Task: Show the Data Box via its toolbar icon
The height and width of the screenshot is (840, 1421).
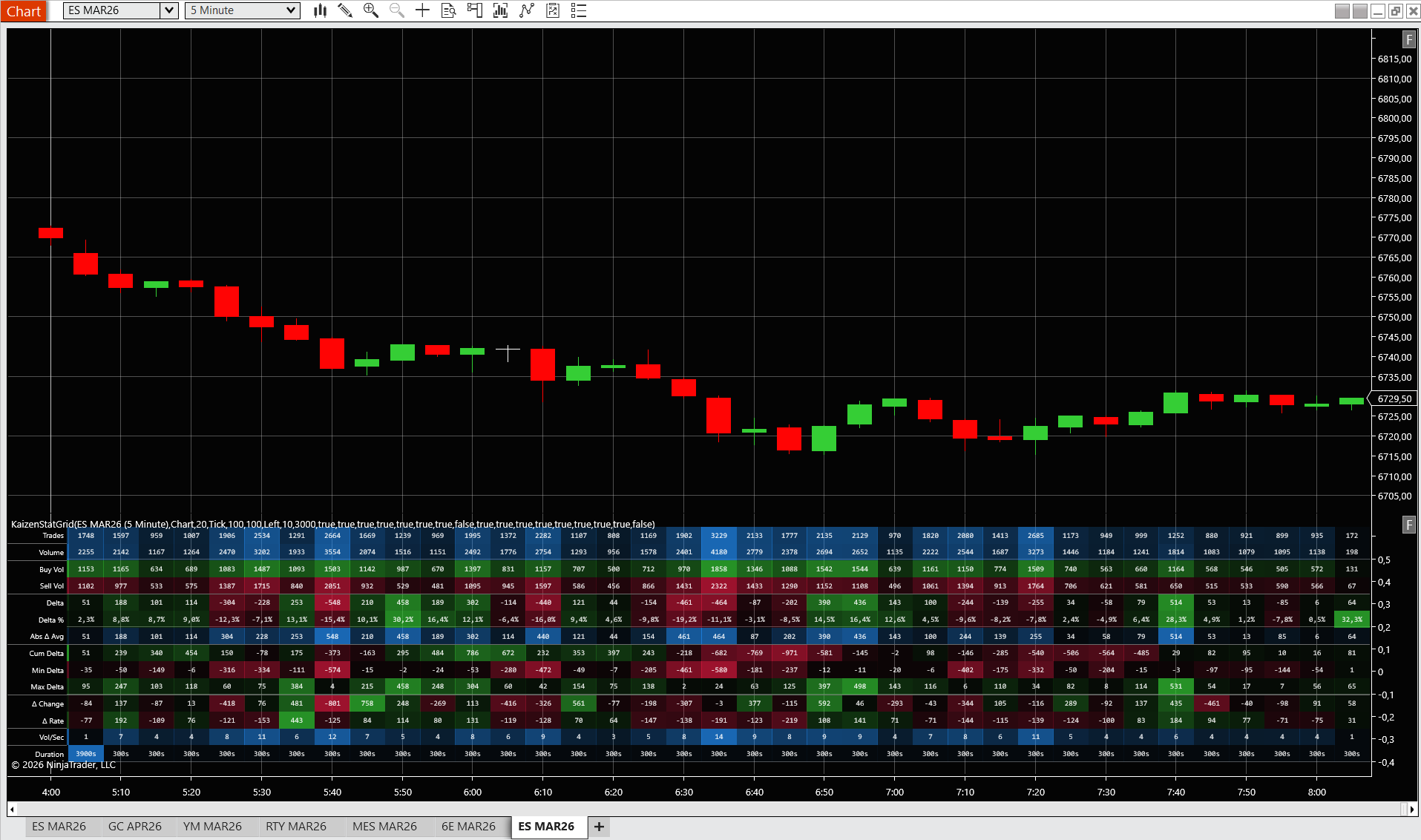Action: point(448,10)
